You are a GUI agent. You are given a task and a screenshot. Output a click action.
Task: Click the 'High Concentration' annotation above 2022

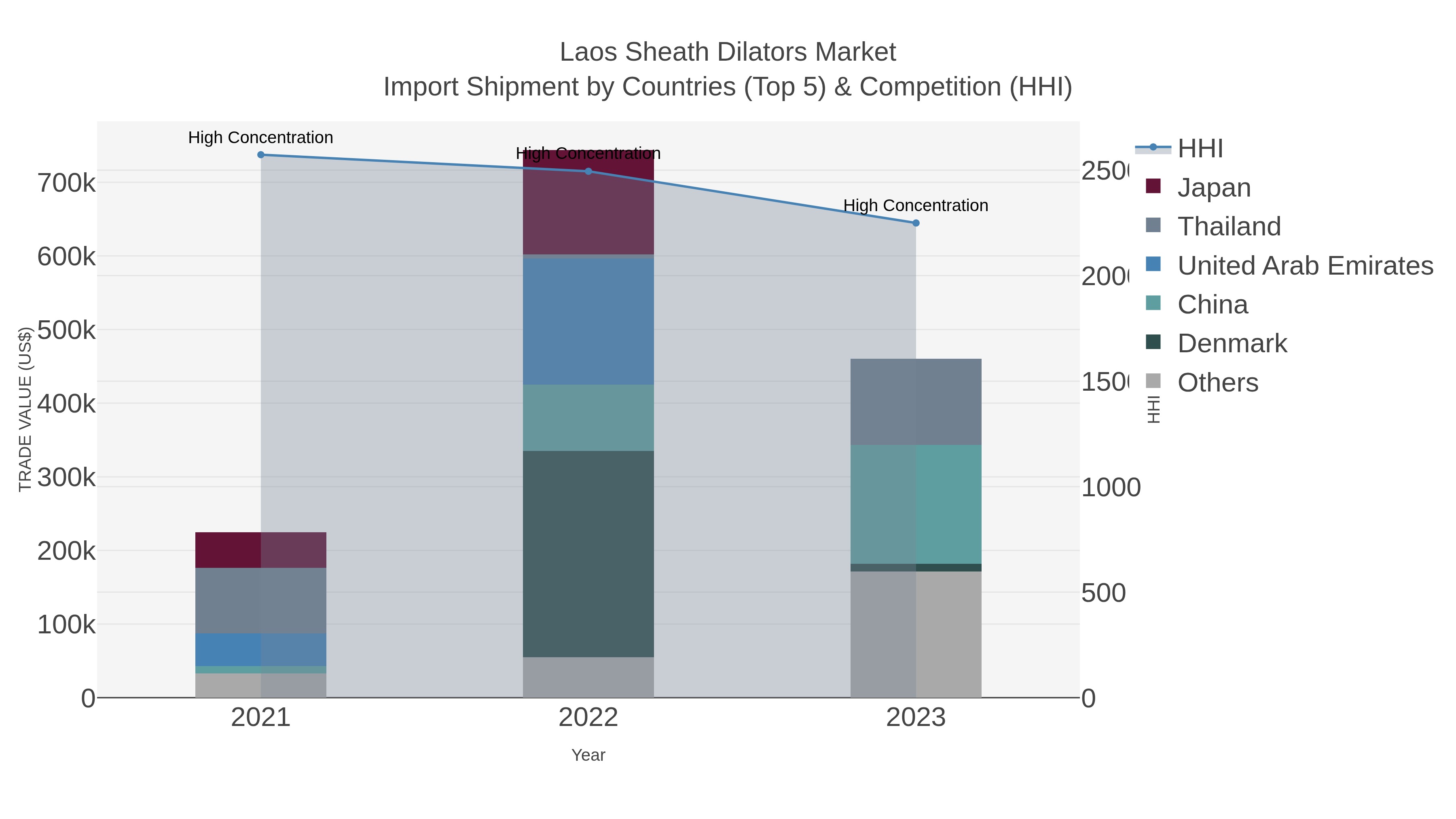(588, 153)
